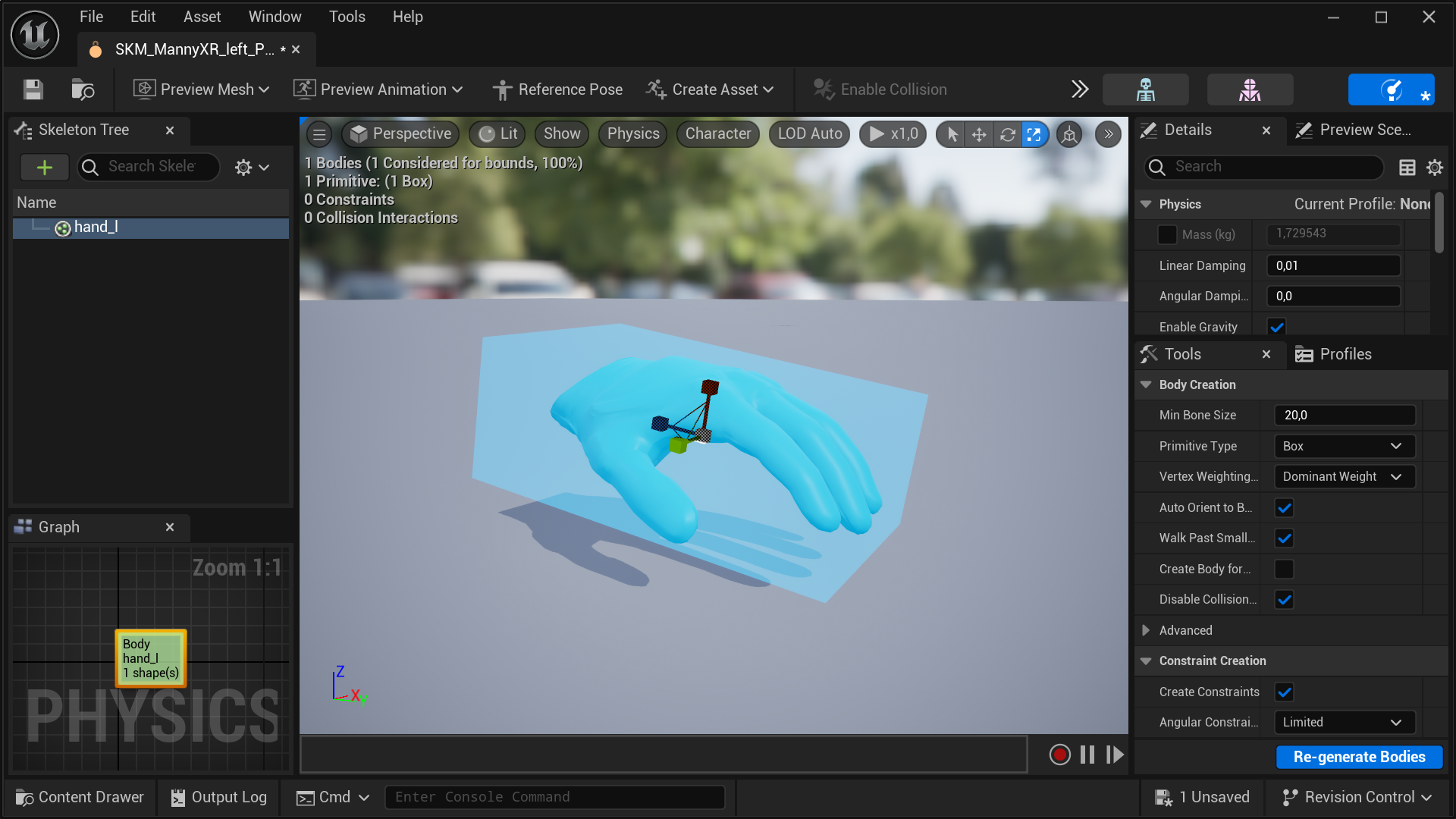The width and height of the screenshot is (1456, 819).
Task: Open the Window menu
Action: click(274, 16)
